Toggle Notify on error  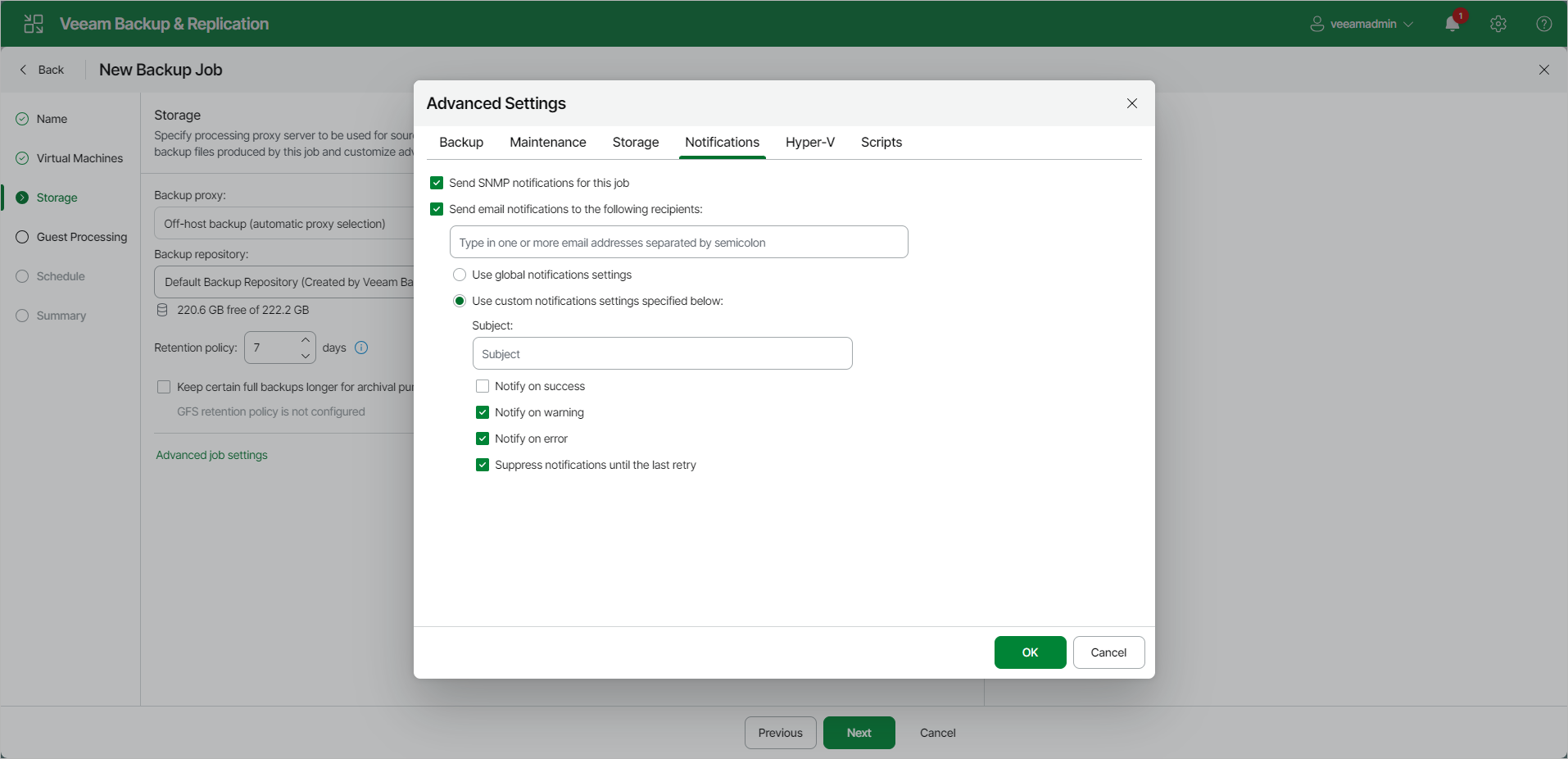coord(483,439)
